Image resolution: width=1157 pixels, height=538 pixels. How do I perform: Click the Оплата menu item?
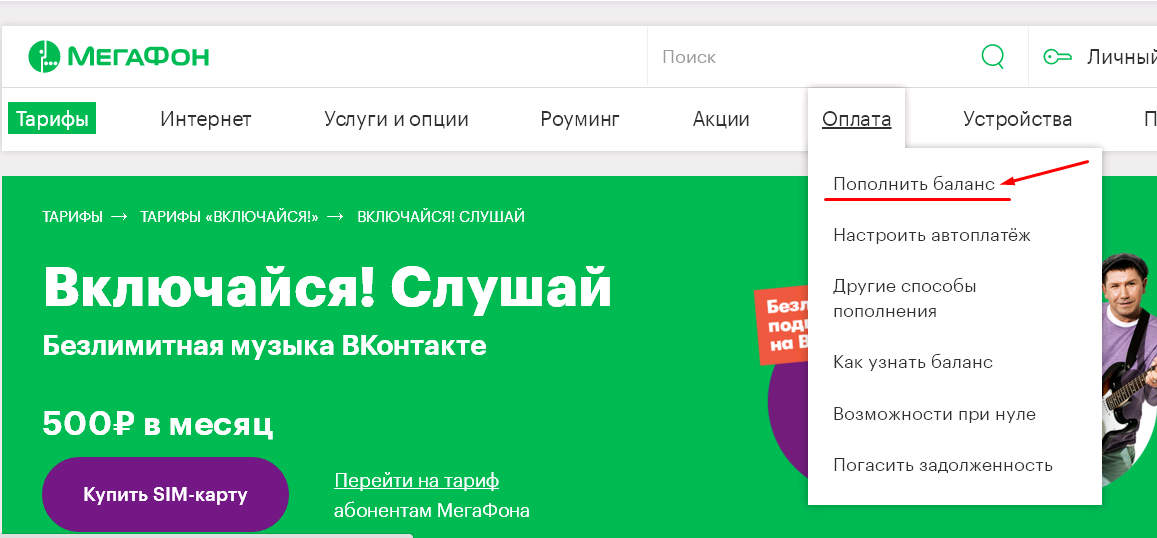coord(857,119)
